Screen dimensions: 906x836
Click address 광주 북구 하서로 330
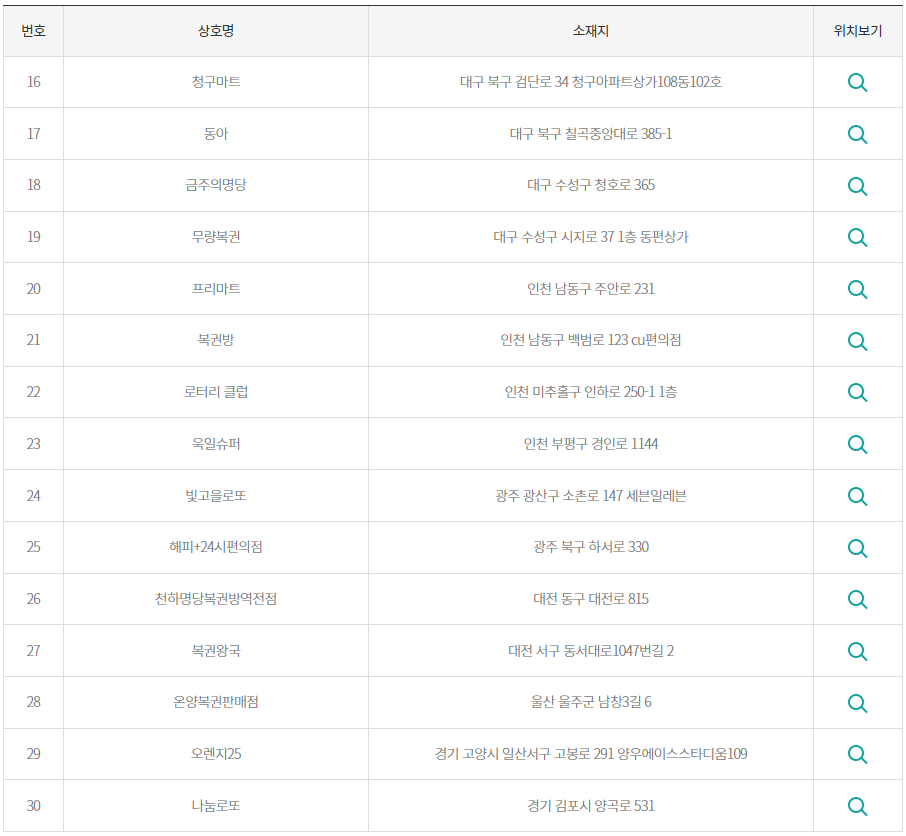[591, 547]
